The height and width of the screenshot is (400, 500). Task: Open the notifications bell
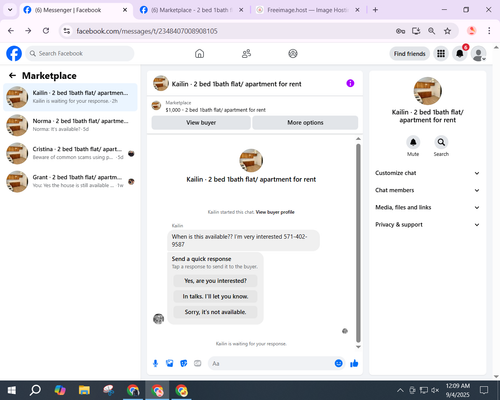coord(460,53)
